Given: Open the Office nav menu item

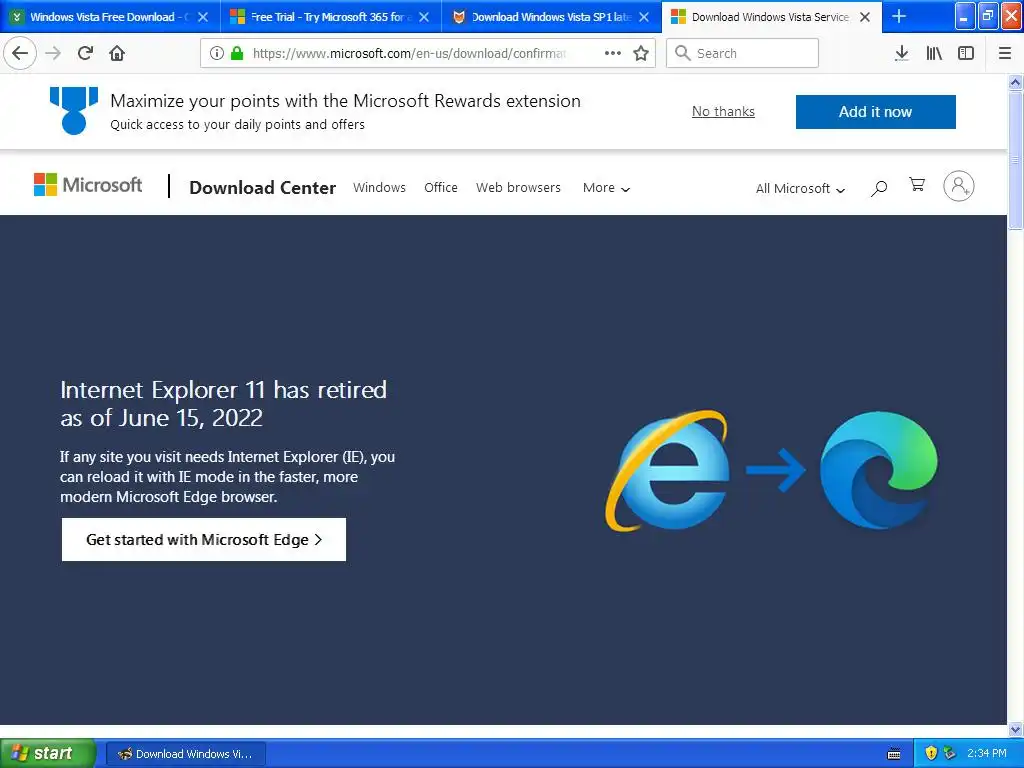Looking at the screenshot, I should coord(441,187).
